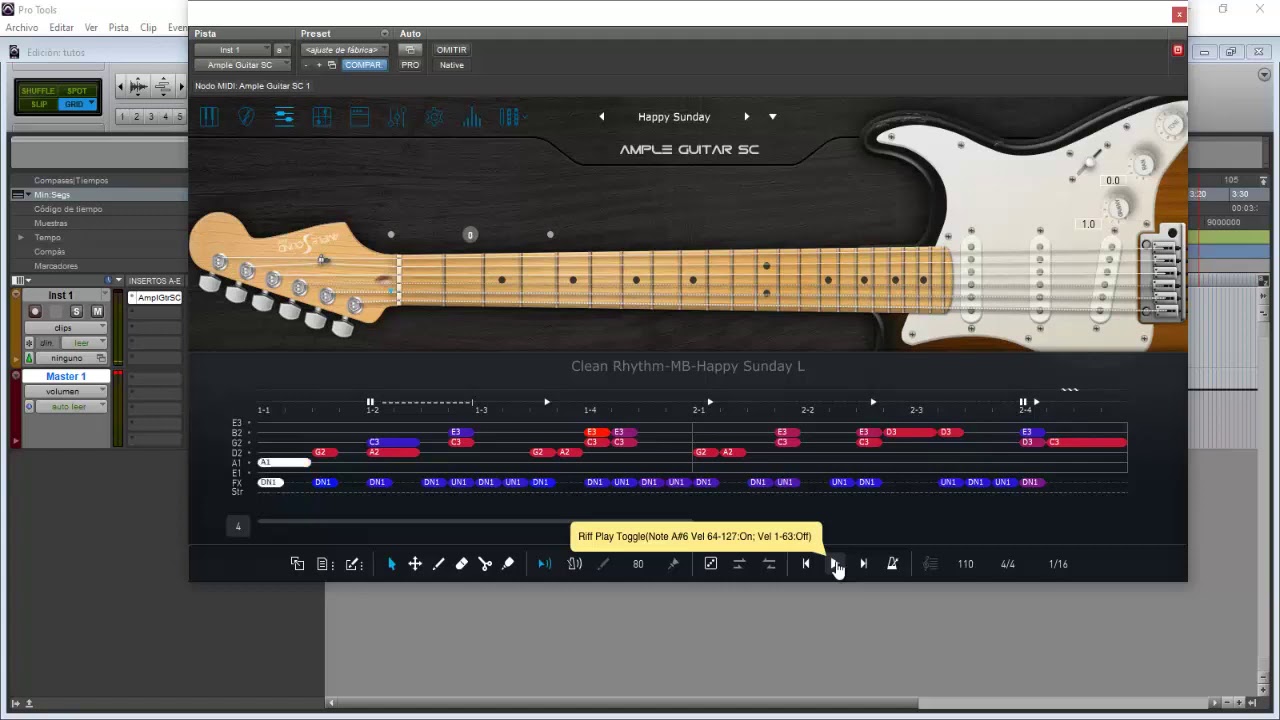The image size is (1280, 720).
Task: Select the scissors split tool in riffer
Action: (485, 564)
